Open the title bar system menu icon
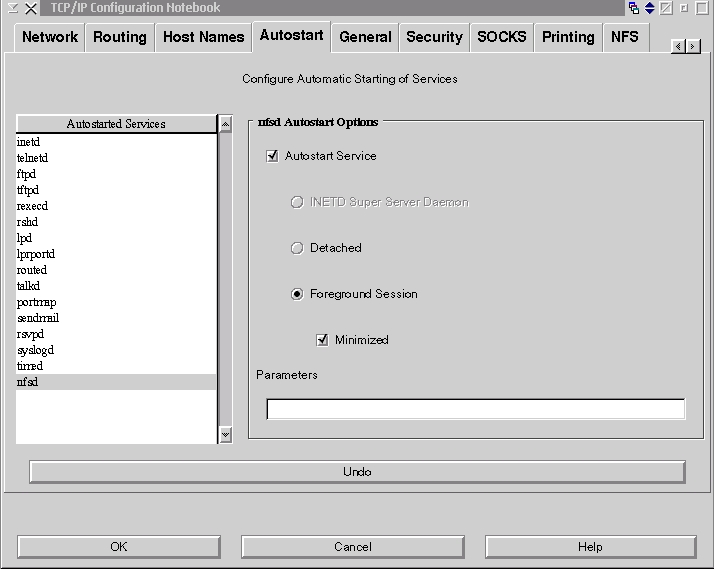The image size is (714, 569). pyautogui.click(x=10, y=8)
